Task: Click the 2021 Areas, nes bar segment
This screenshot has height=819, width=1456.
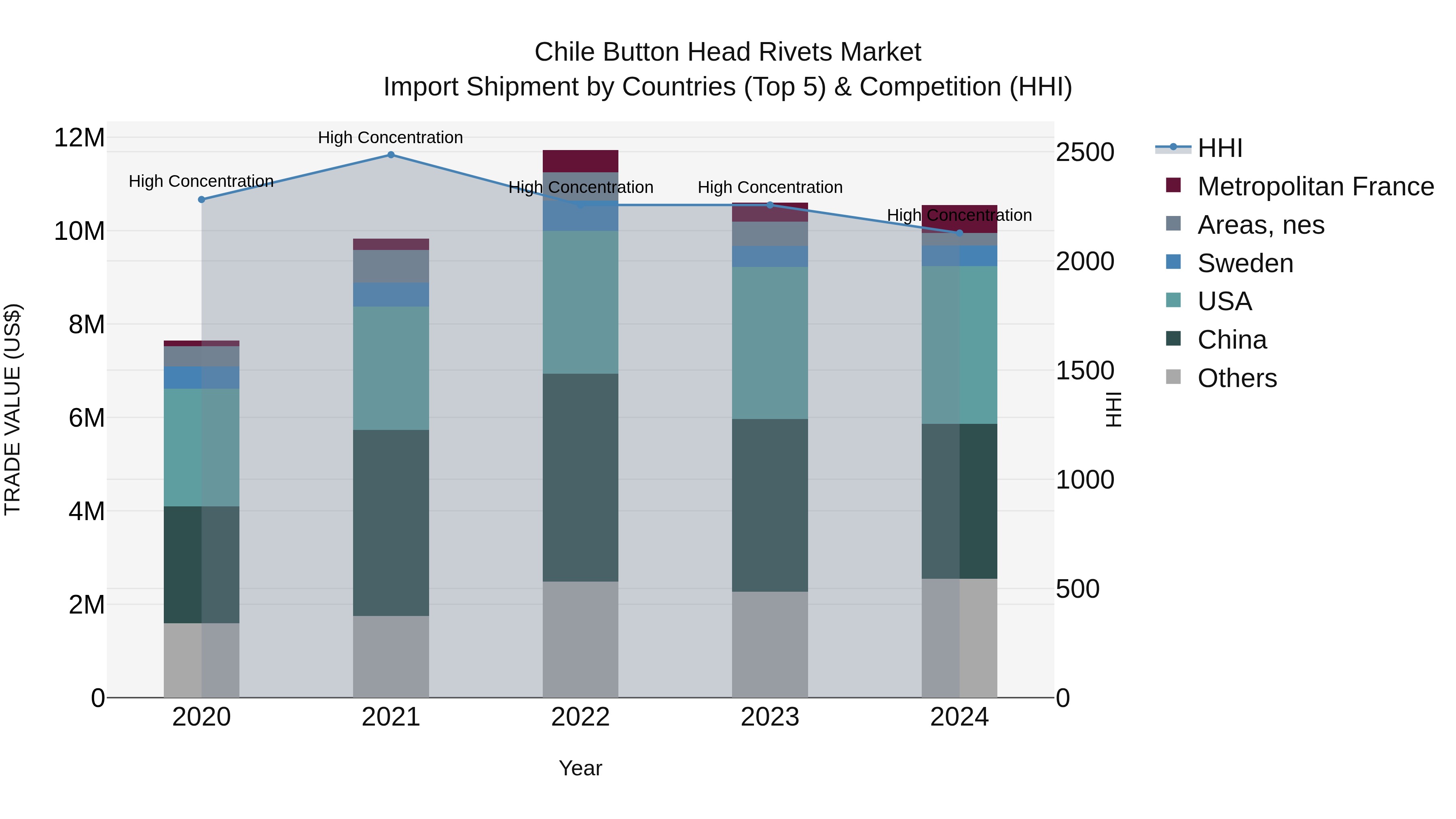Action: (391, 267)
